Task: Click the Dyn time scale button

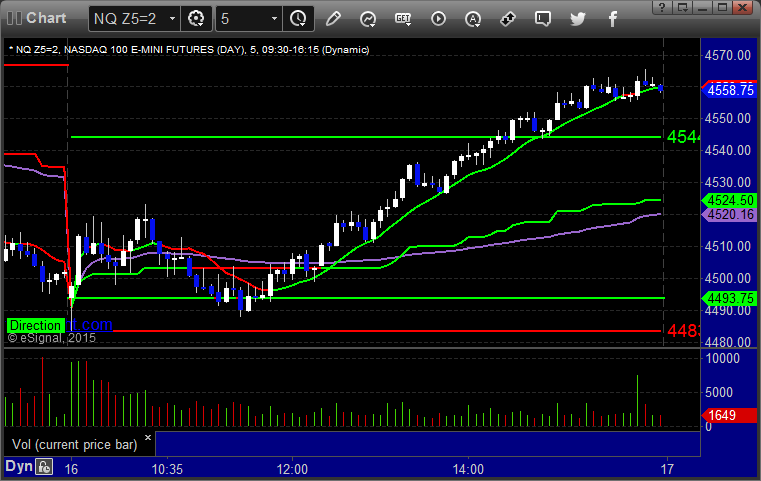Action: tap(19, 466)
